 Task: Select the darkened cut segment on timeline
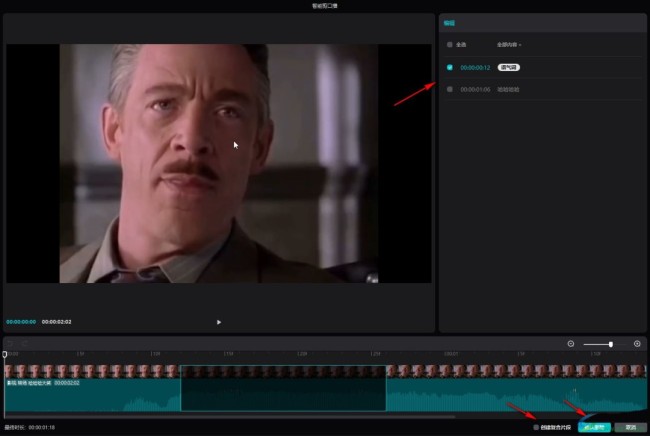[x=283, y=388]
